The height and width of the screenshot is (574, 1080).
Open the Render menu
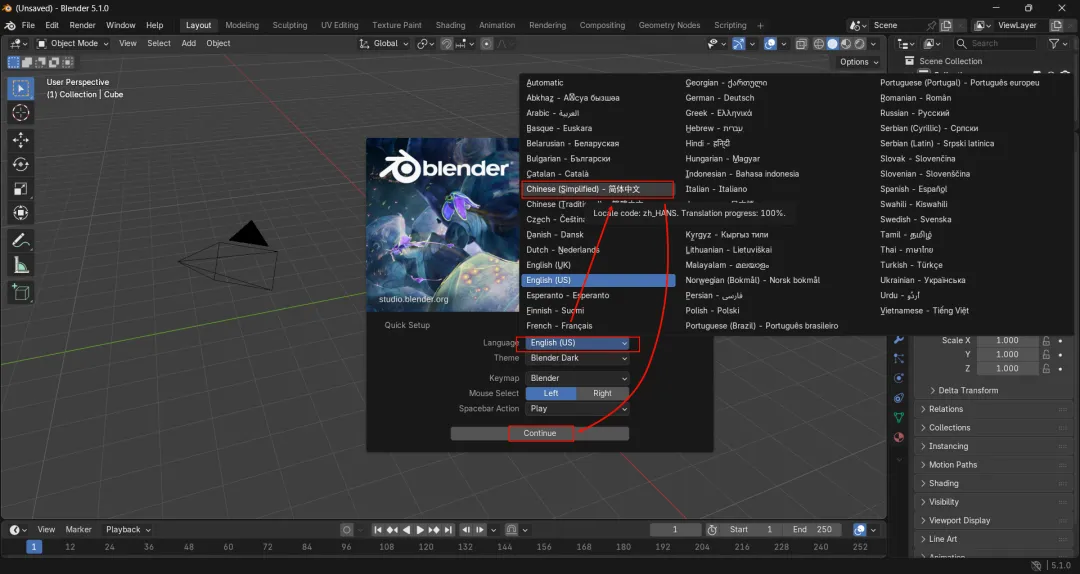pyautogui.click(x=83, y=25)
